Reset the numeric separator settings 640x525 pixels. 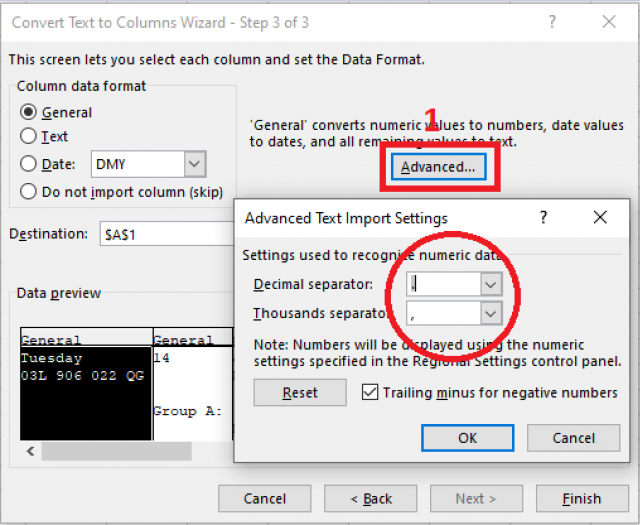pyautogui.click(x=299, y=393)
